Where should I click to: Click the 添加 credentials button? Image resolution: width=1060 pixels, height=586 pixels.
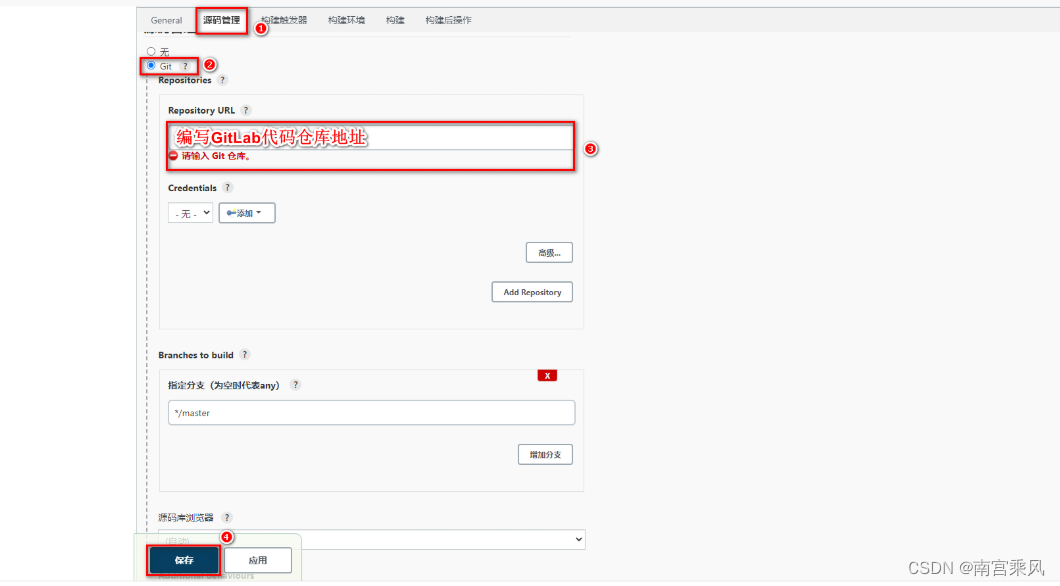click(247, 213)
